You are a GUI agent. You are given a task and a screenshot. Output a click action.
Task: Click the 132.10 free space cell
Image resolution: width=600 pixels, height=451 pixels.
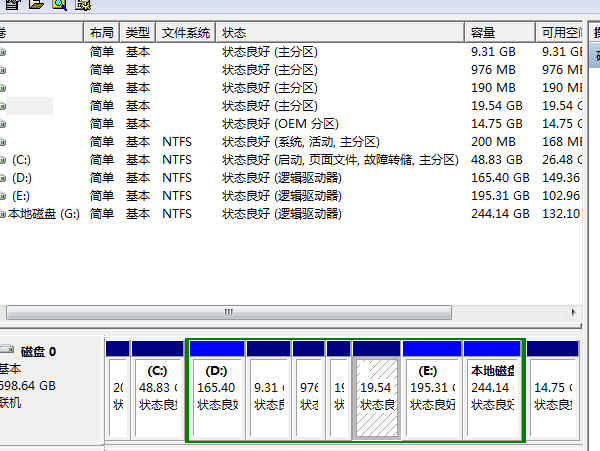[x=561, y=213]
